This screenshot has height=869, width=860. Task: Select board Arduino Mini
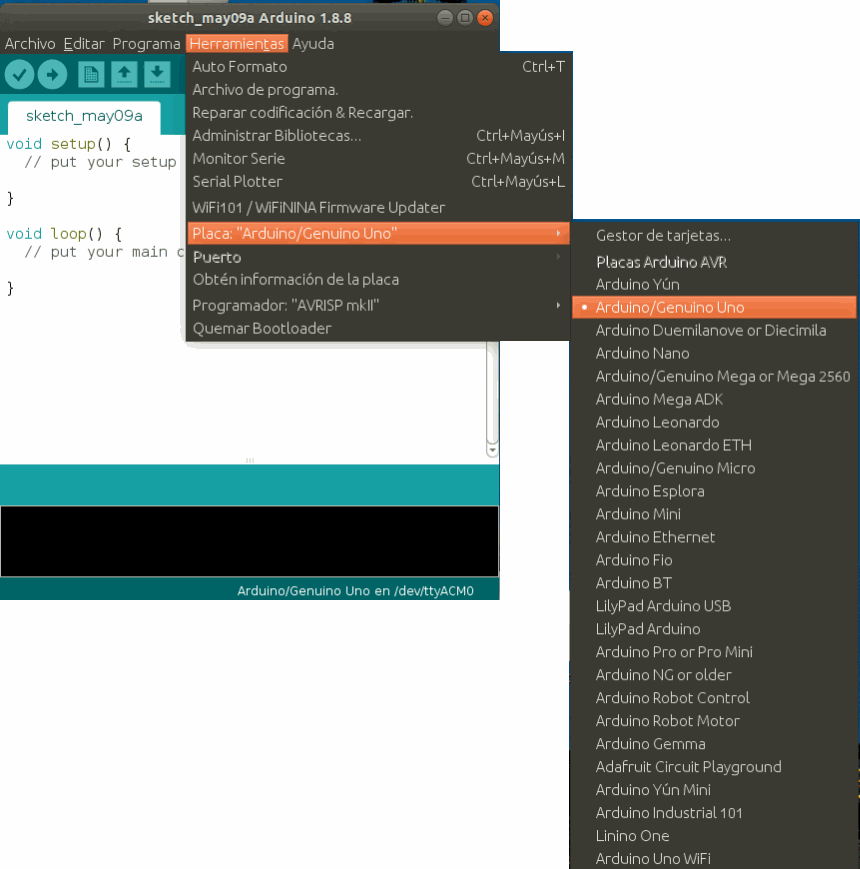[714, 514]
